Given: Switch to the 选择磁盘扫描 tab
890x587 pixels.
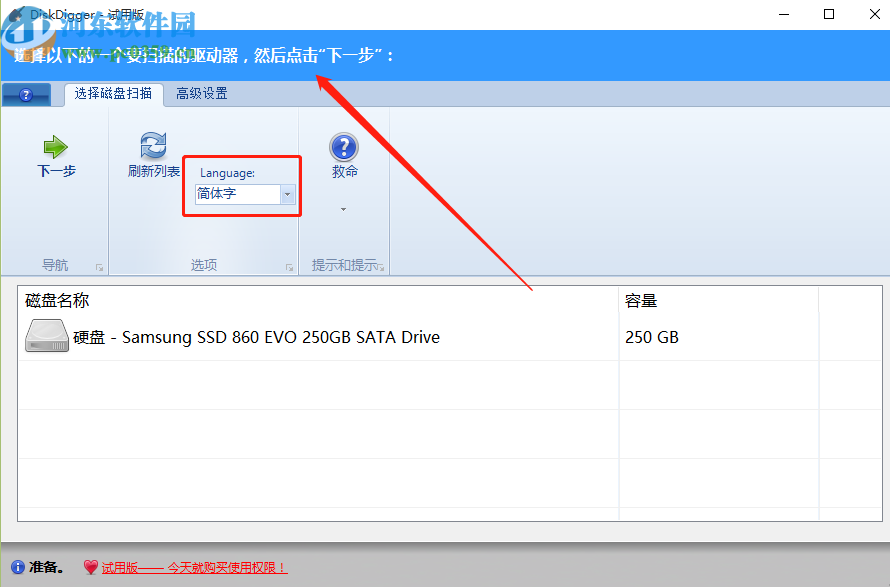Looking at the screenshot, I should (x=114, y=94).
